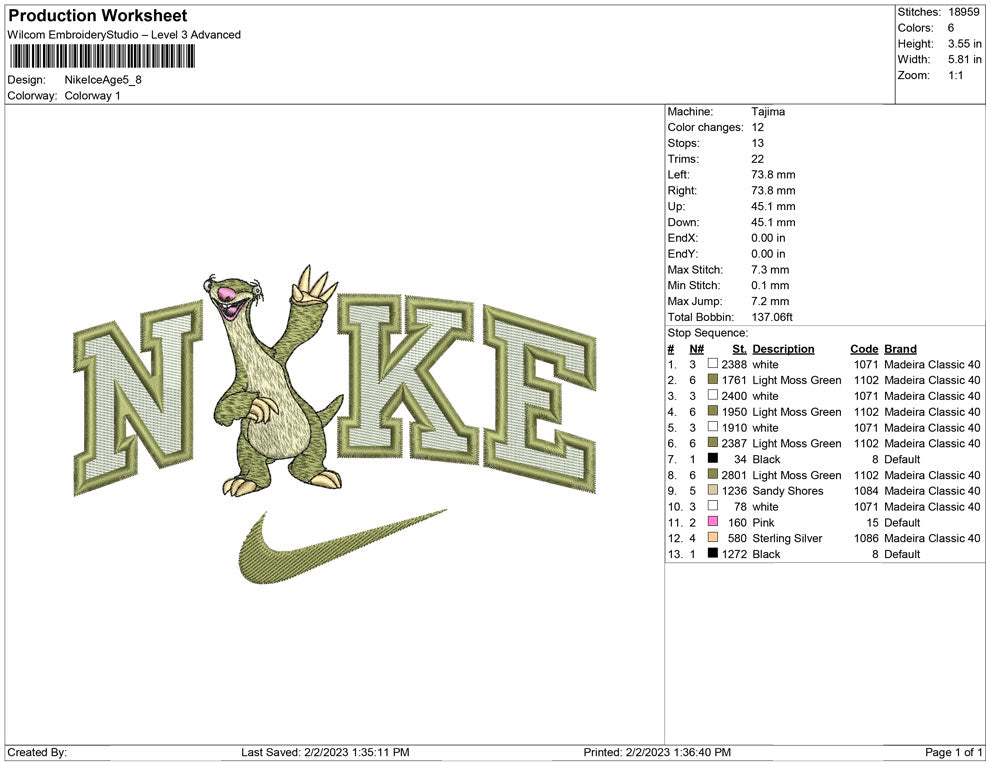The height and width of the screenshot is (762, 990).
Task: Click the Color changes value '12'
Action: point(757,127)
